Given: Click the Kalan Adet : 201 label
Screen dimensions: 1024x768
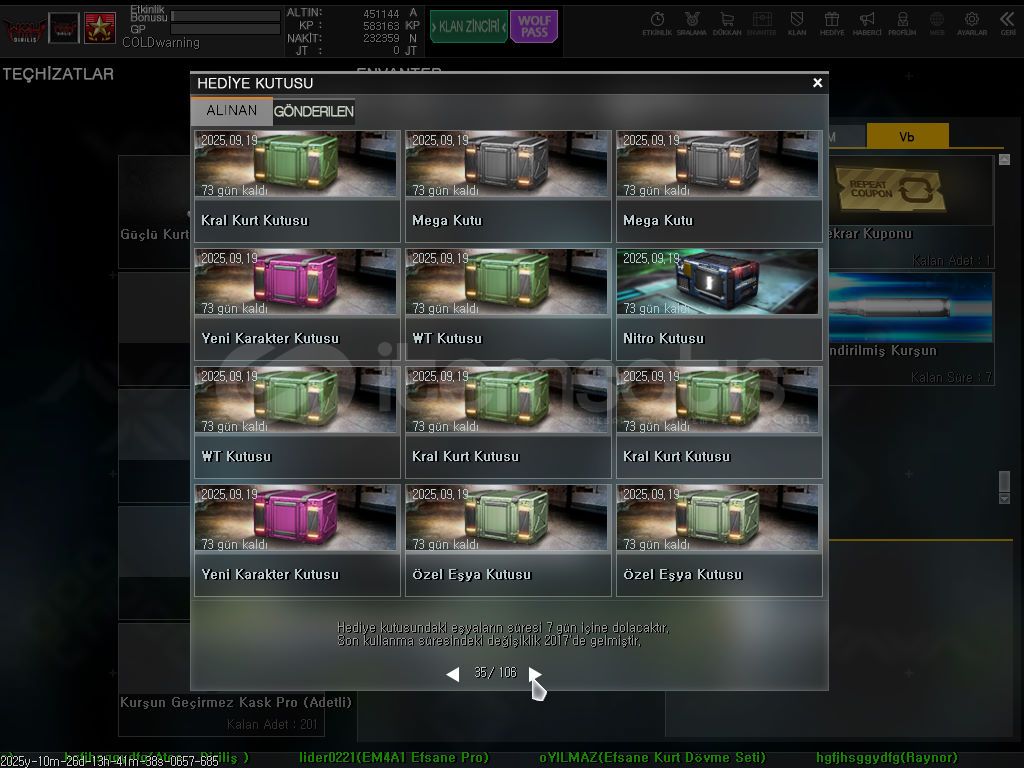Looking at the screenshot, I should tap(272, 724).
